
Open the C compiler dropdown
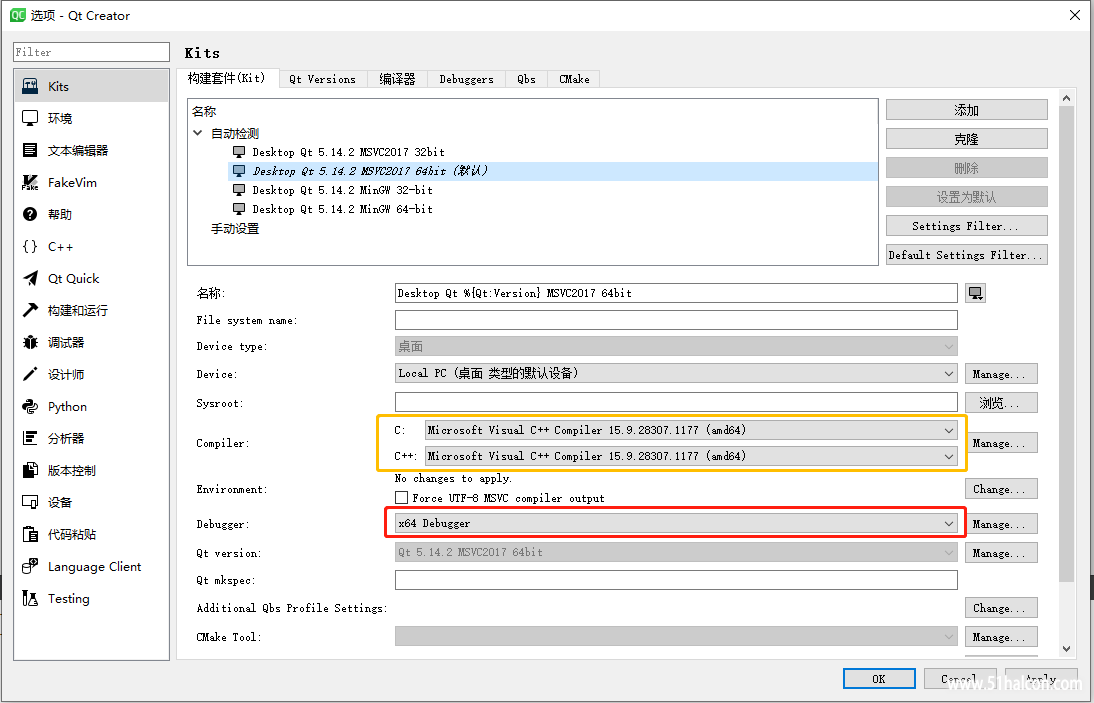pyautogui.click(x=691, y=430)
